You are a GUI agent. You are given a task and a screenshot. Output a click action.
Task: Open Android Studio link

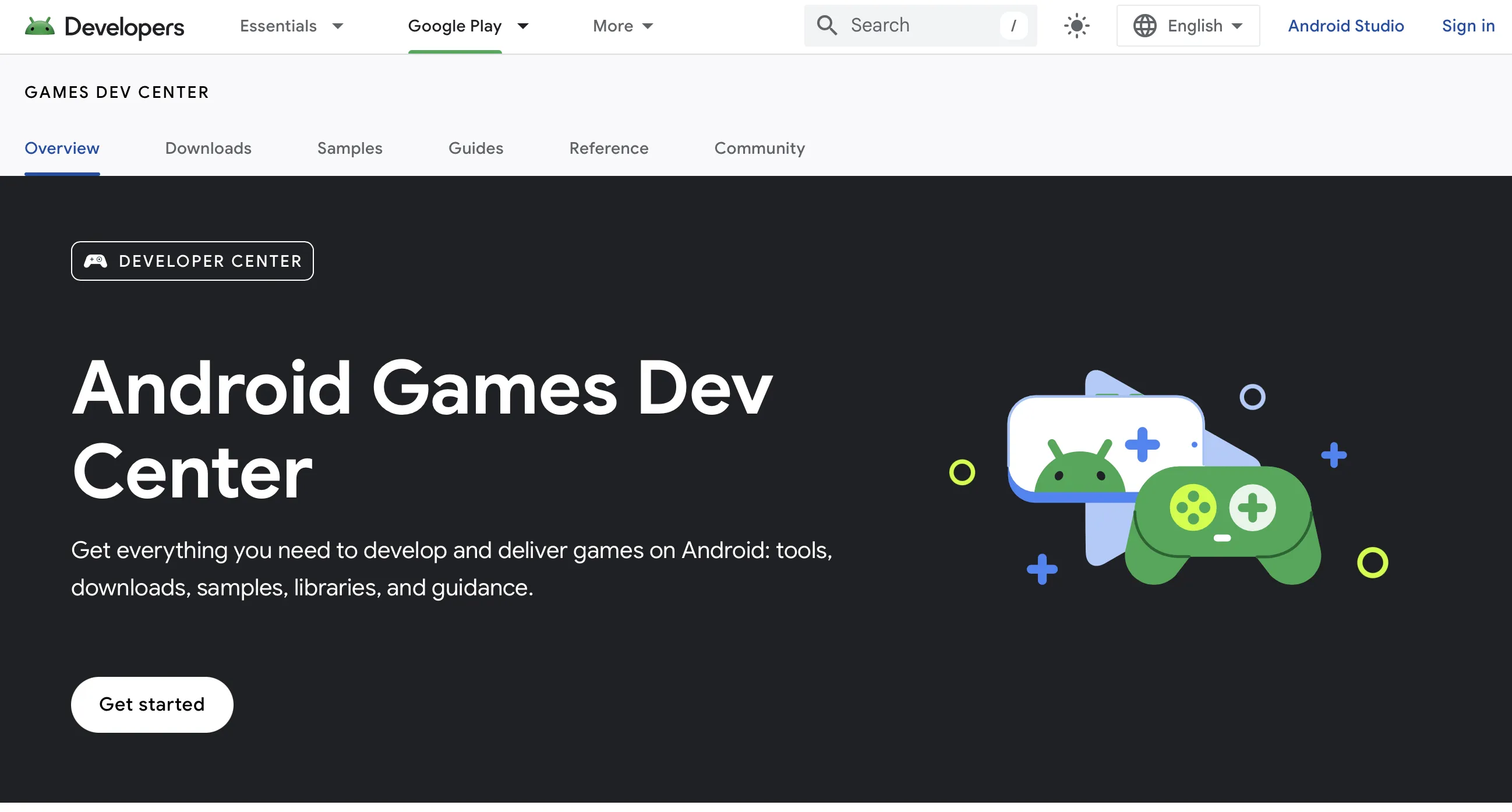(1346, 25)
